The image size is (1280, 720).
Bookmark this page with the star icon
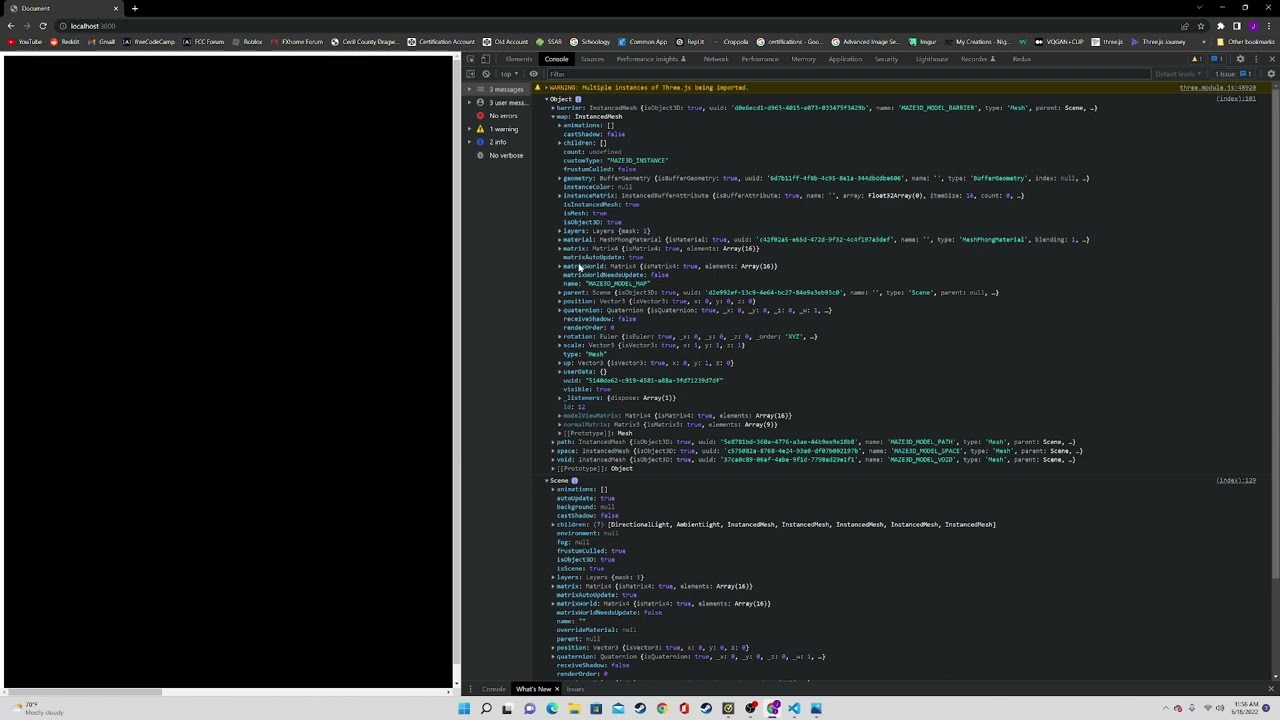pos(1201,26)
